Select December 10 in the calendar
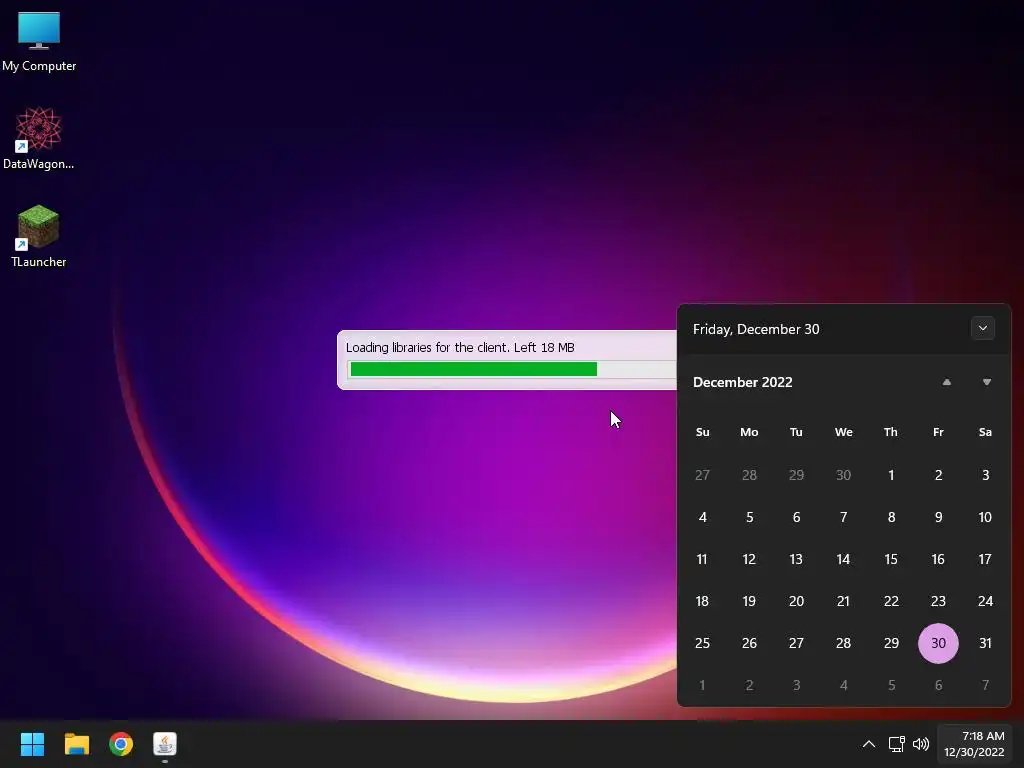The width and height of the screenshot is (1024, 768). (x=985, y=517)
